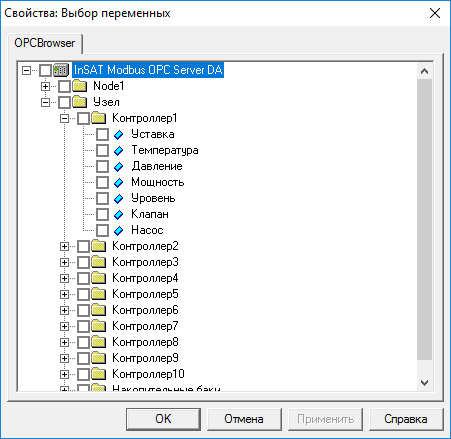Tick the Контроллер1 folder checkbox

[83, 118]
